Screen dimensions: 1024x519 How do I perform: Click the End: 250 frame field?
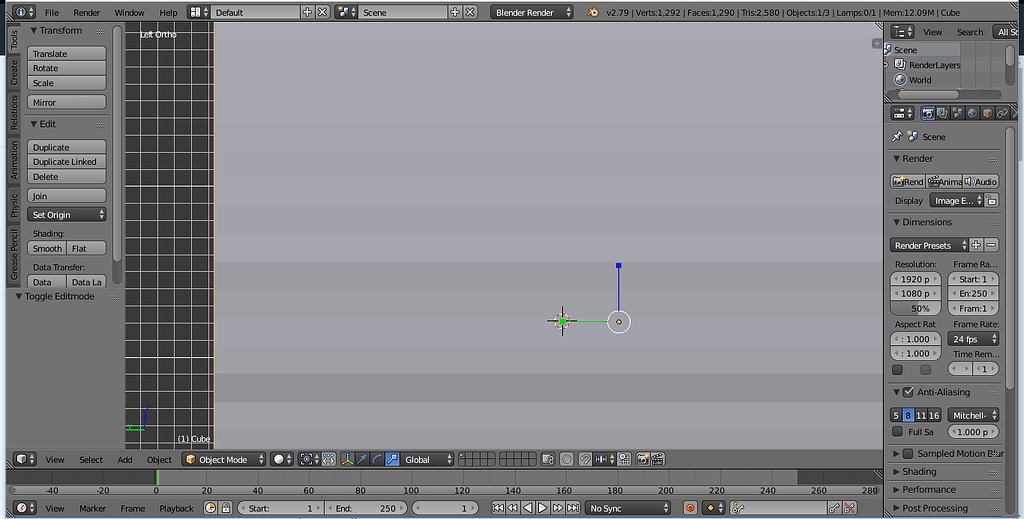[x=366, y=508]
